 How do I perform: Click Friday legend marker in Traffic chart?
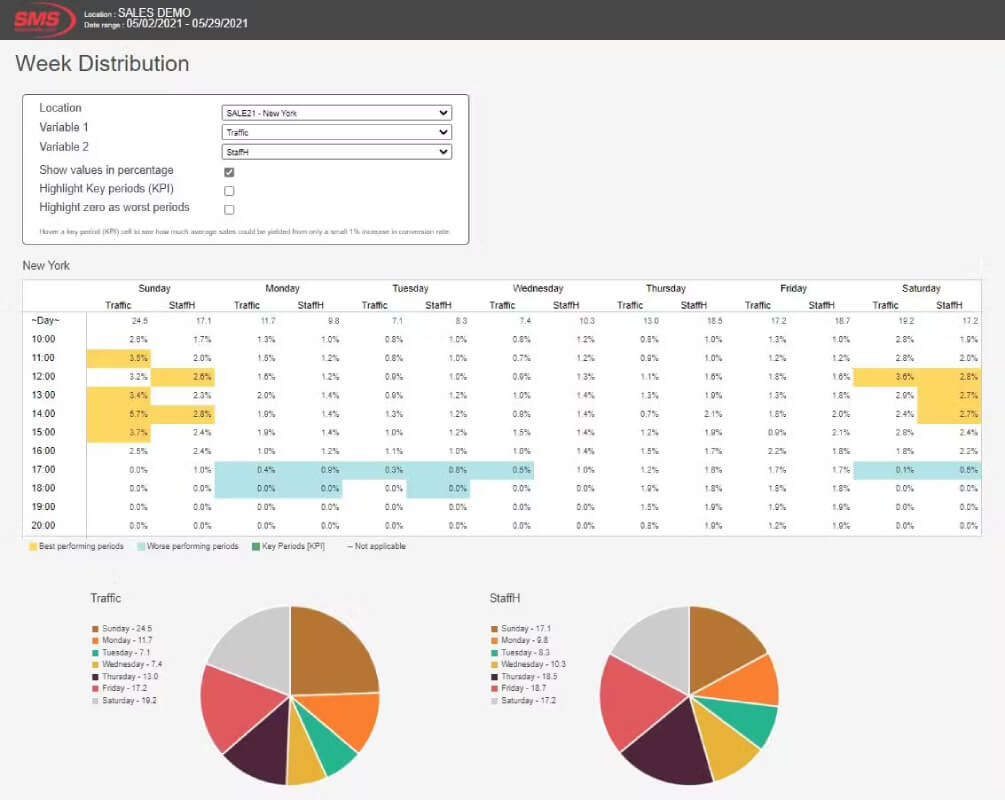96,688
